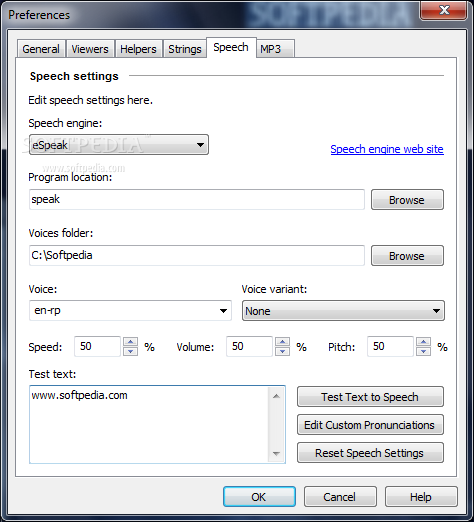The height and width of the screenshot is (522, 474).
Task: Open the Viewers tab
Action: pyautogui.click(x=90, y=49)
